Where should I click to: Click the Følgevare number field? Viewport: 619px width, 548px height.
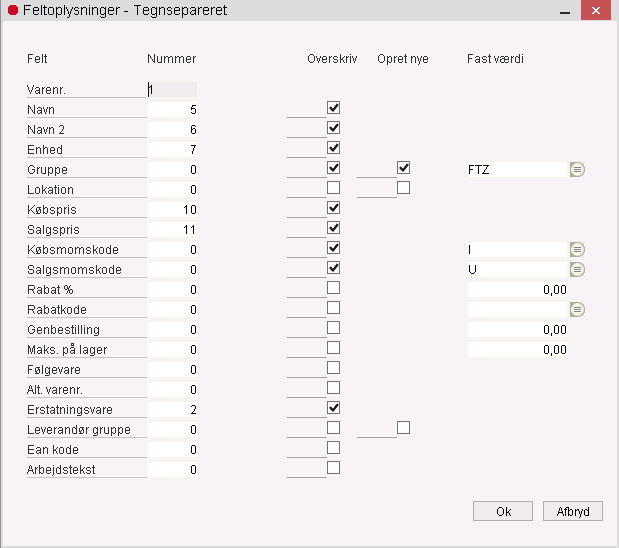pos(172,370)
